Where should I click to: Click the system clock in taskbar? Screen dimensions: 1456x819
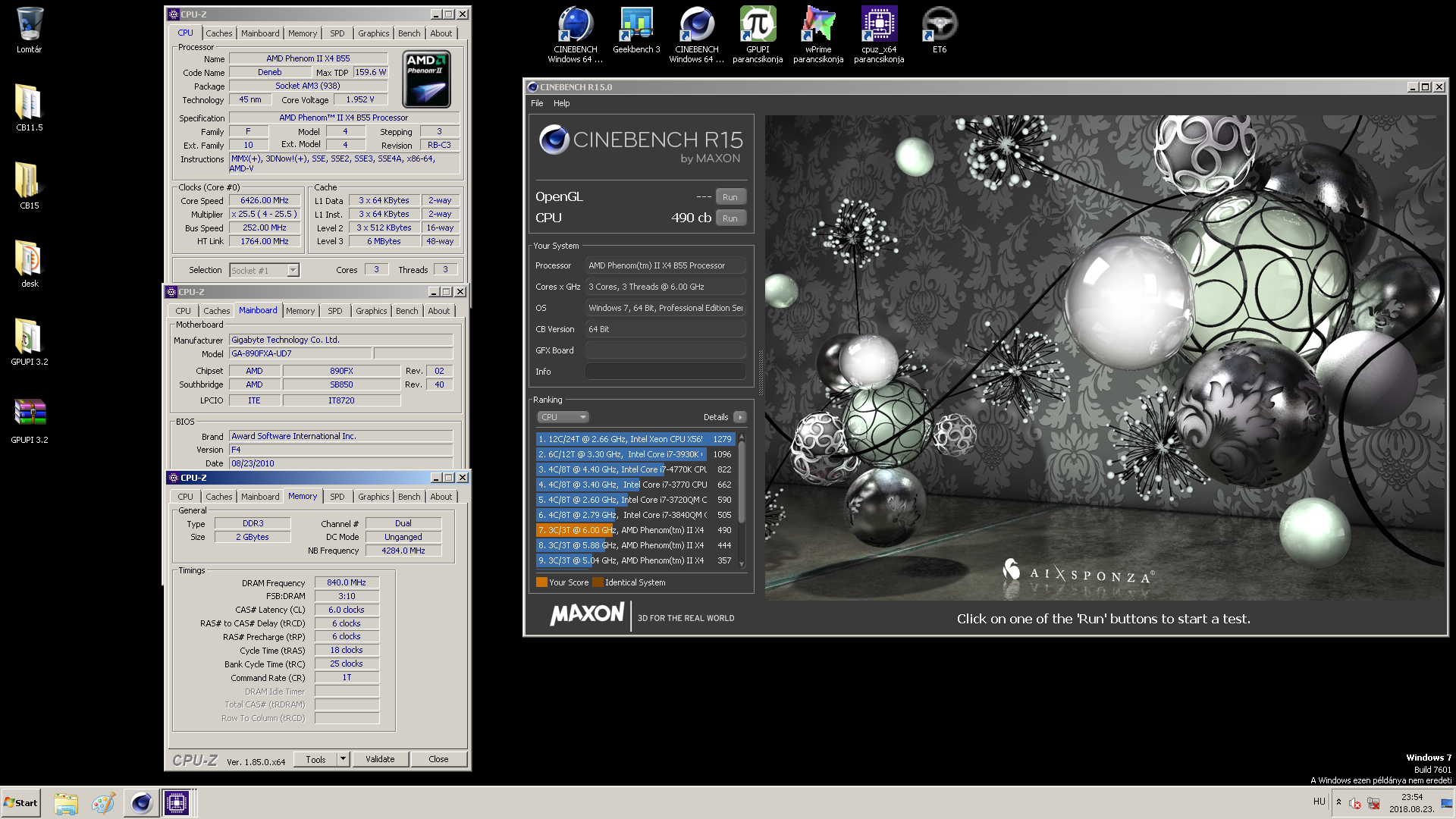pyautogui.click(x=1411, y=803)
